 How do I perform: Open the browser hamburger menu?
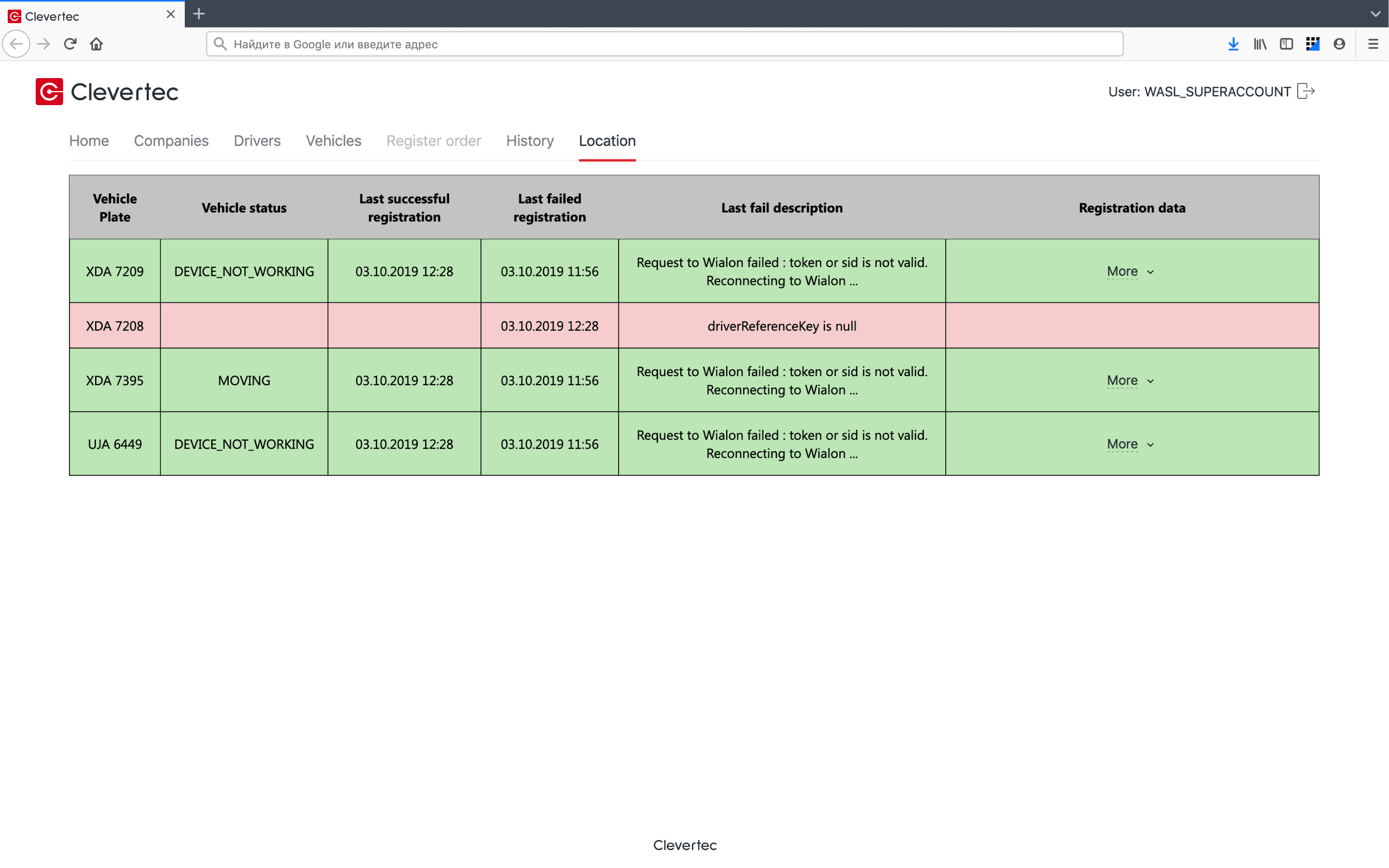point(1373,44)
